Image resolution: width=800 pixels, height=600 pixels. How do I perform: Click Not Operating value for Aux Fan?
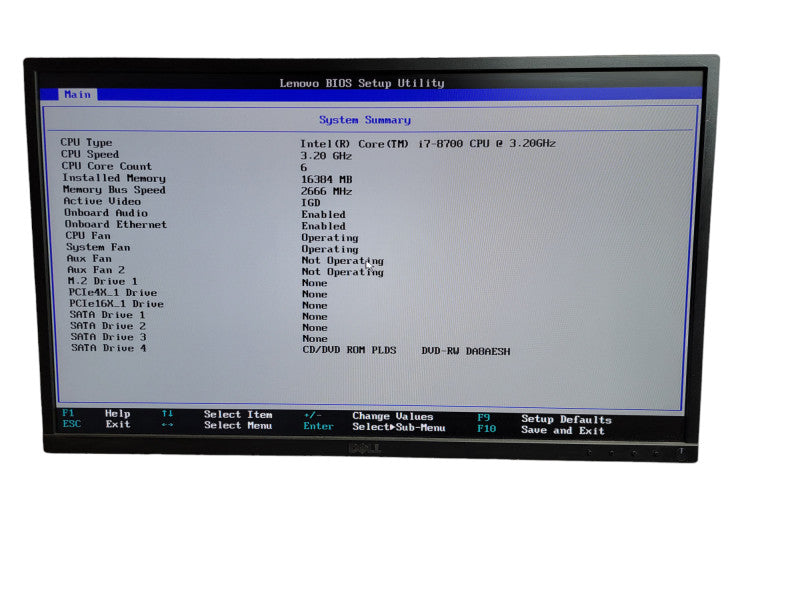[342, 260]
